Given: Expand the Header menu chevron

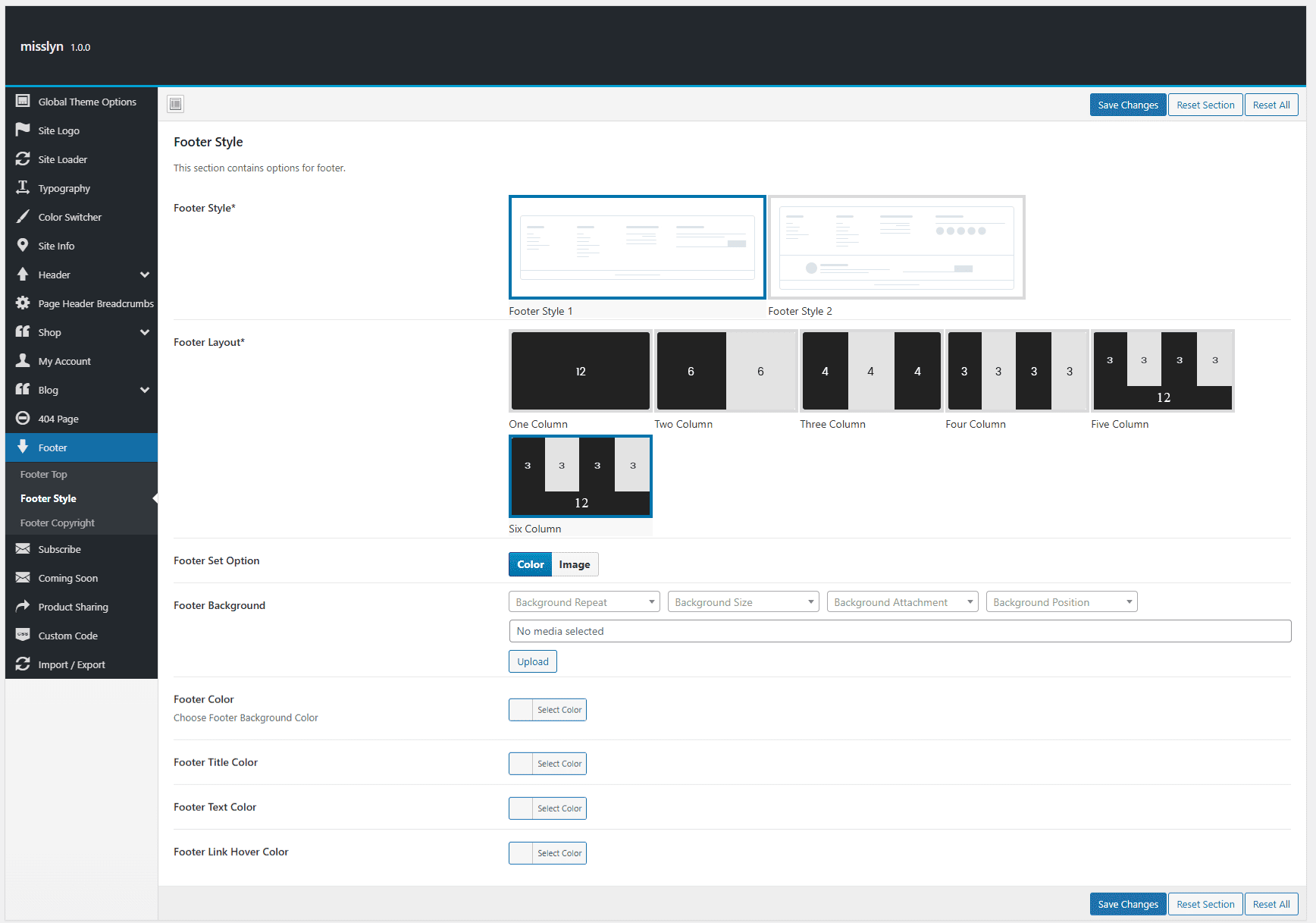Looking at the screenshot, I should 145,275.
